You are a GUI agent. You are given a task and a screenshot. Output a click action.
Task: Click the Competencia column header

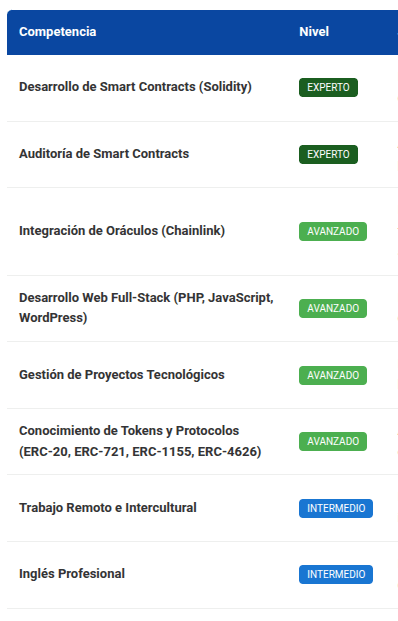point(57,32)
